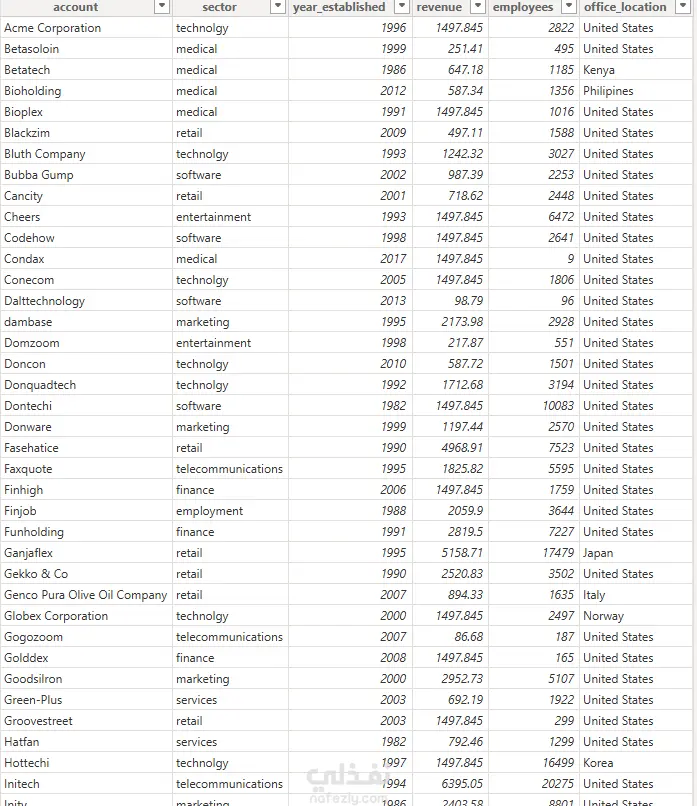Image resolution: width=697 pixels, height=806 pixels.
Task: Expand the year_established filter arrow
Action: pos(401,7)
